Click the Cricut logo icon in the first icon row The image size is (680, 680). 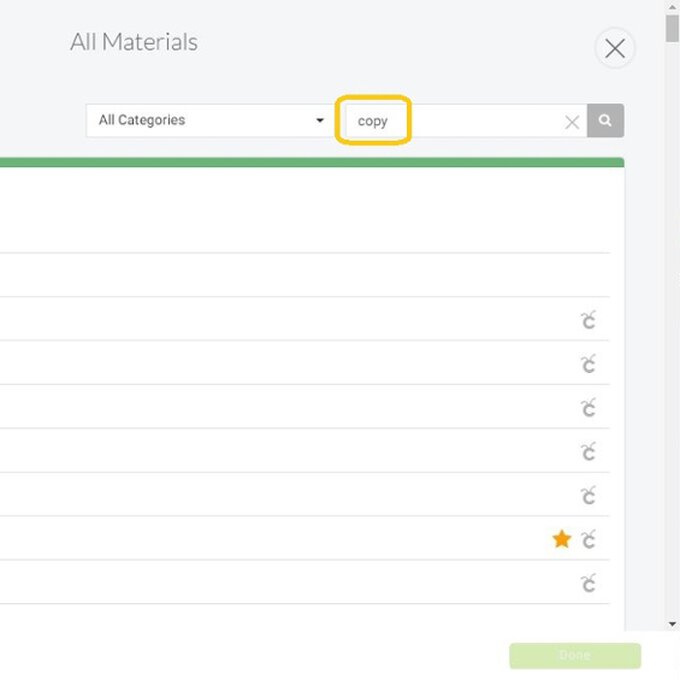pos(588,320)
